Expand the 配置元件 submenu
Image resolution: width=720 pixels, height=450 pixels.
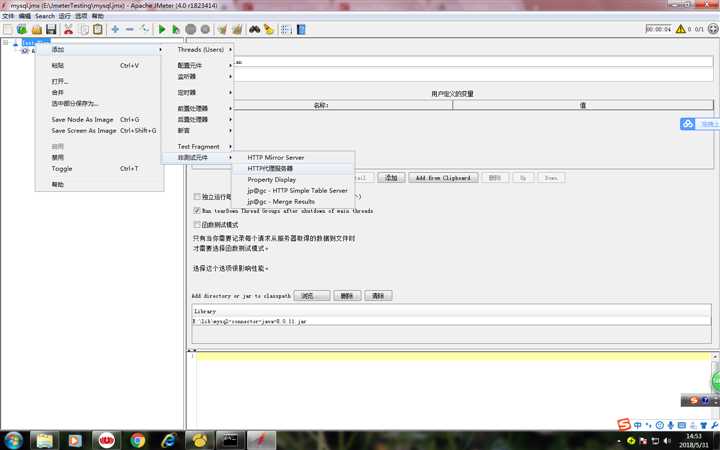[x=198, y=65]
